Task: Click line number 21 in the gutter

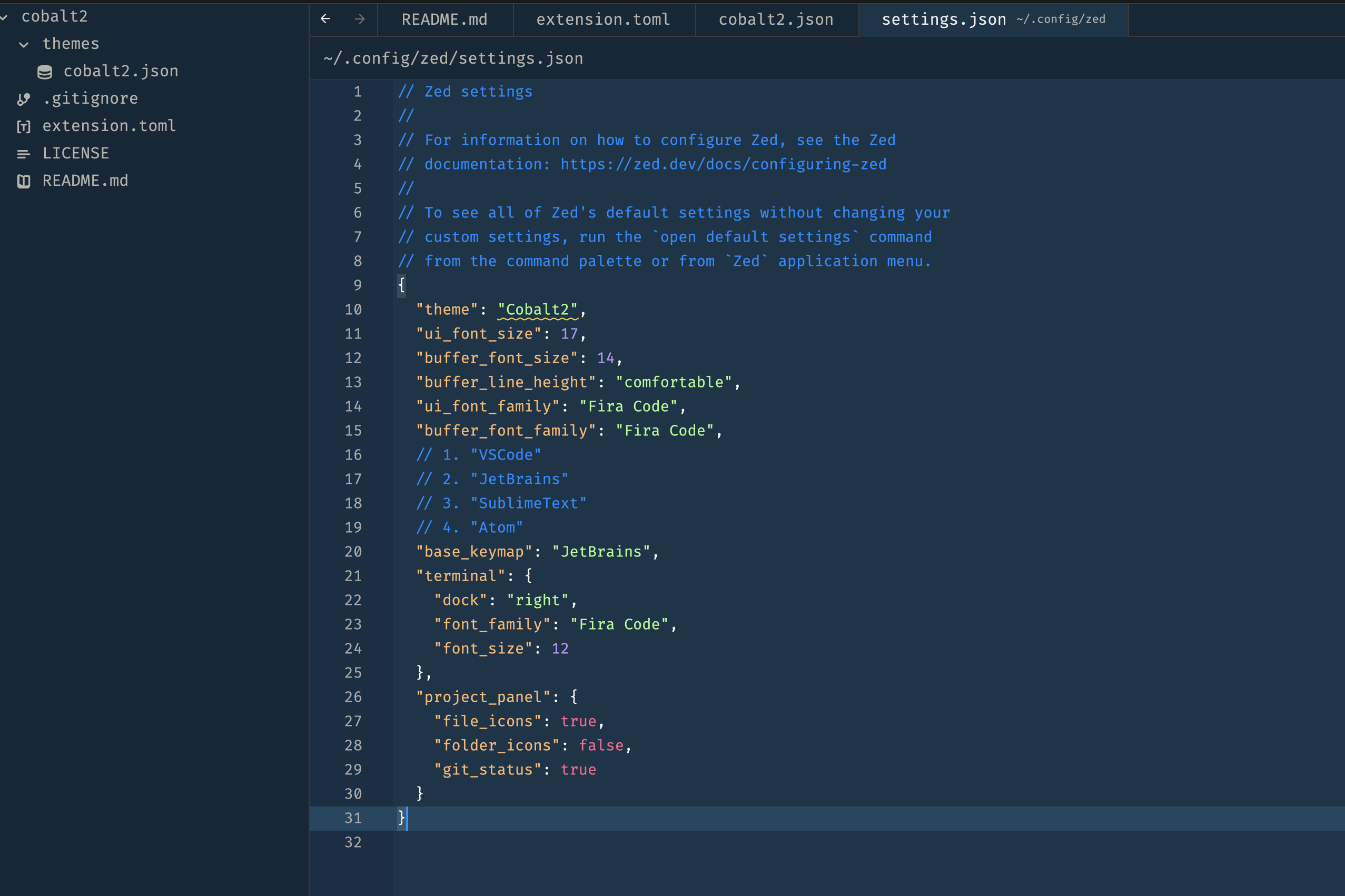Action: click(353, 575)
